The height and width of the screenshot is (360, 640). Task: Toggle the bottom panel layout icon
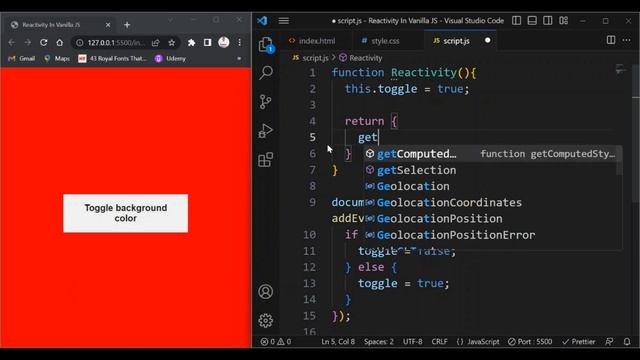[532, 20]
